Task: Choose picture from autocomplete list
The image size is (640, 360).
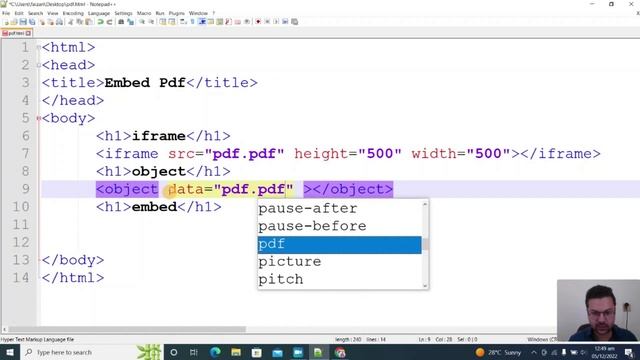Action: pos(340,262)
